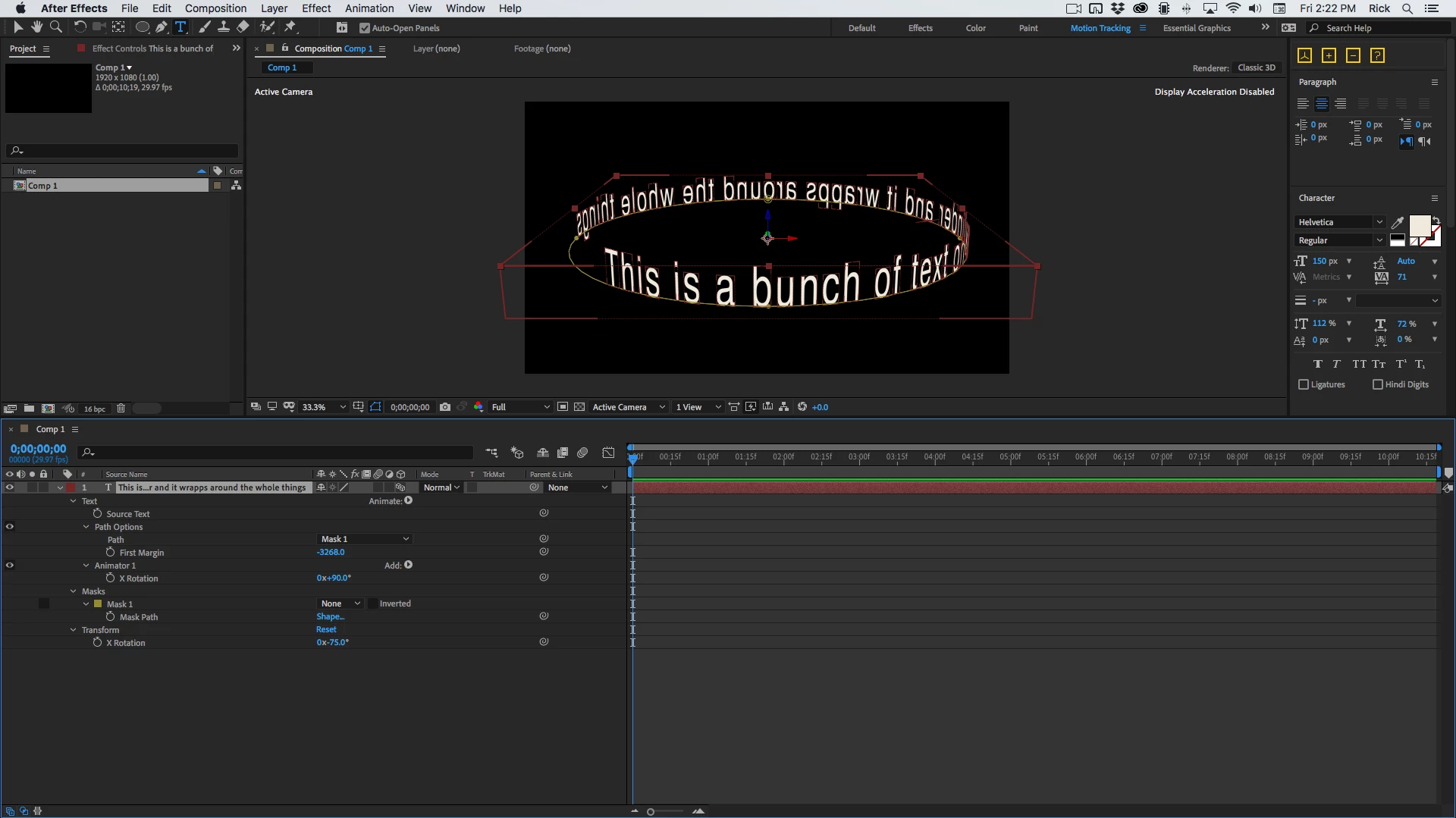1456x818 pixels.
Task: Center-align the paragraph text
Action: (1322, 104)
